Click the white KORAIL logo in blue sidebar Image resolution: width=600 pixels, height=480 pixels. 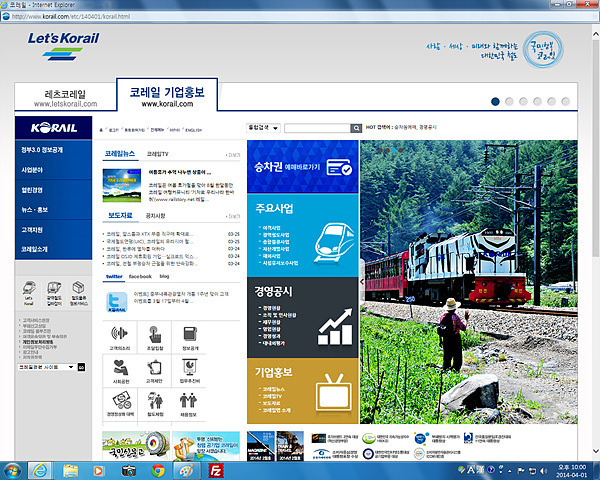point(54,128)
